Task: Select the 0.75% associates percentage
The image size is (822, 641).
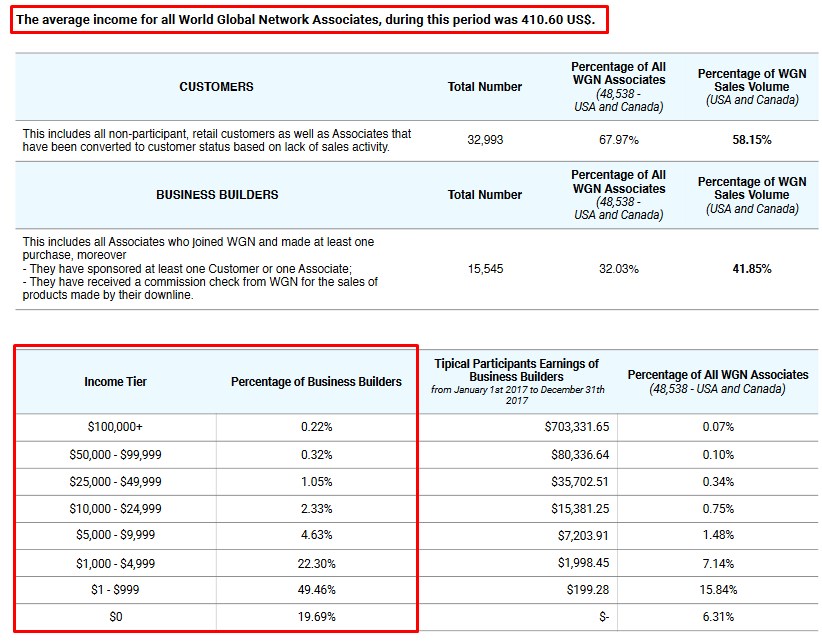Action: 718,508
